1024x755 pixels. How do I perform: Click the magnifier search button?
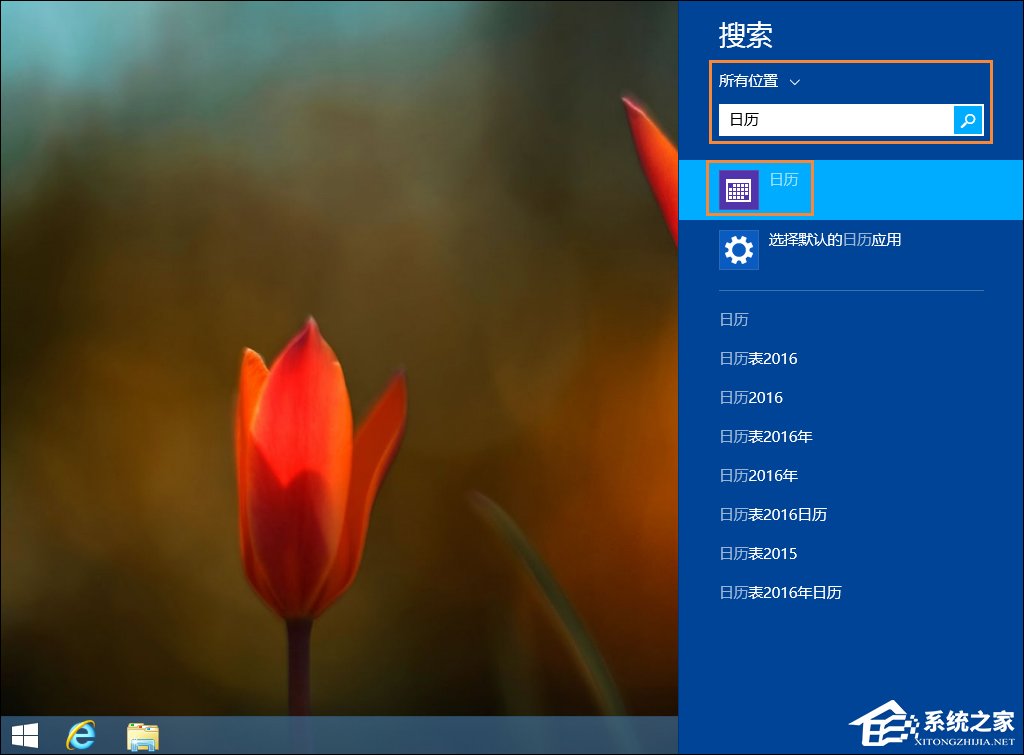pos(966,120)
